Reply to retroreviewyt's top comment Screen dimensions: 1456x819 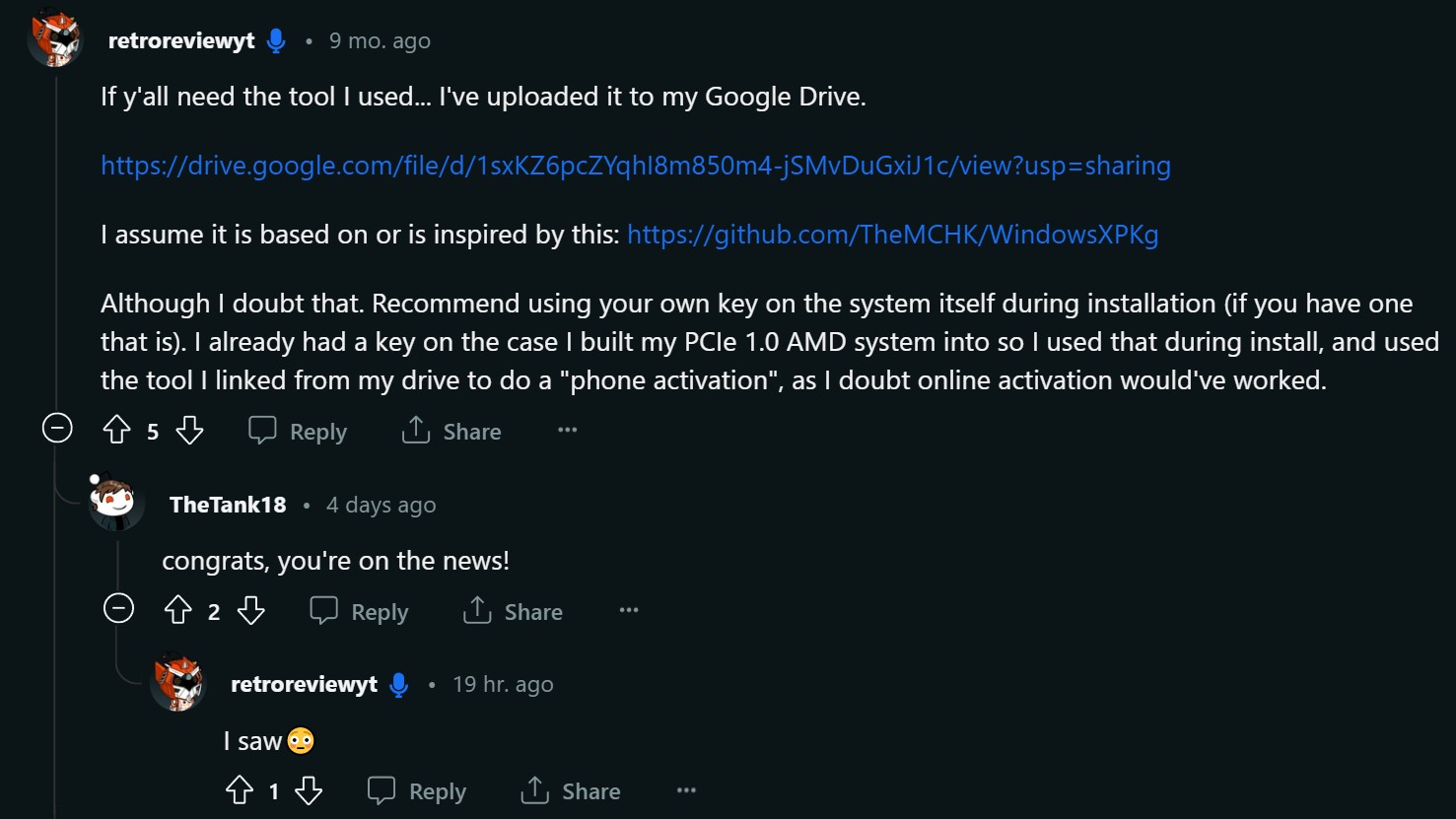pyautogui.click(x=298, y=431)
